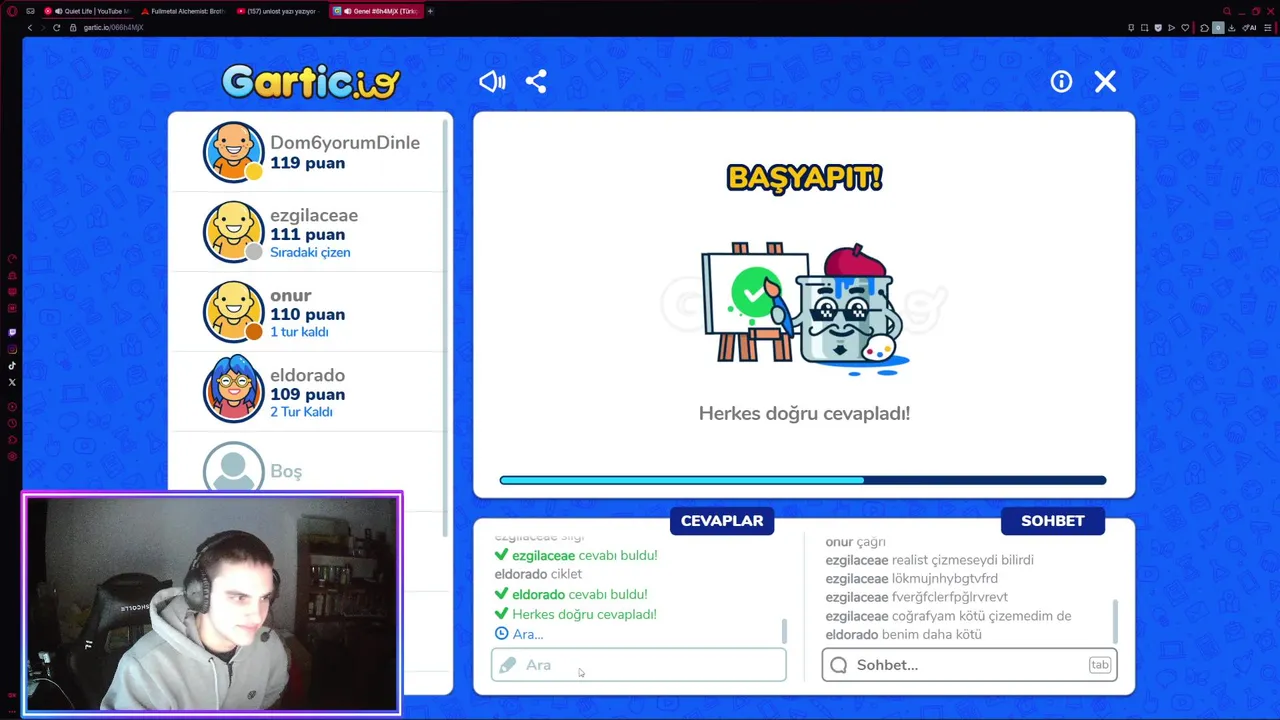Click '2 Tur Kaldı' under eldorado
This screenshot has width=1280, height=720.
[x=301, y=412]
